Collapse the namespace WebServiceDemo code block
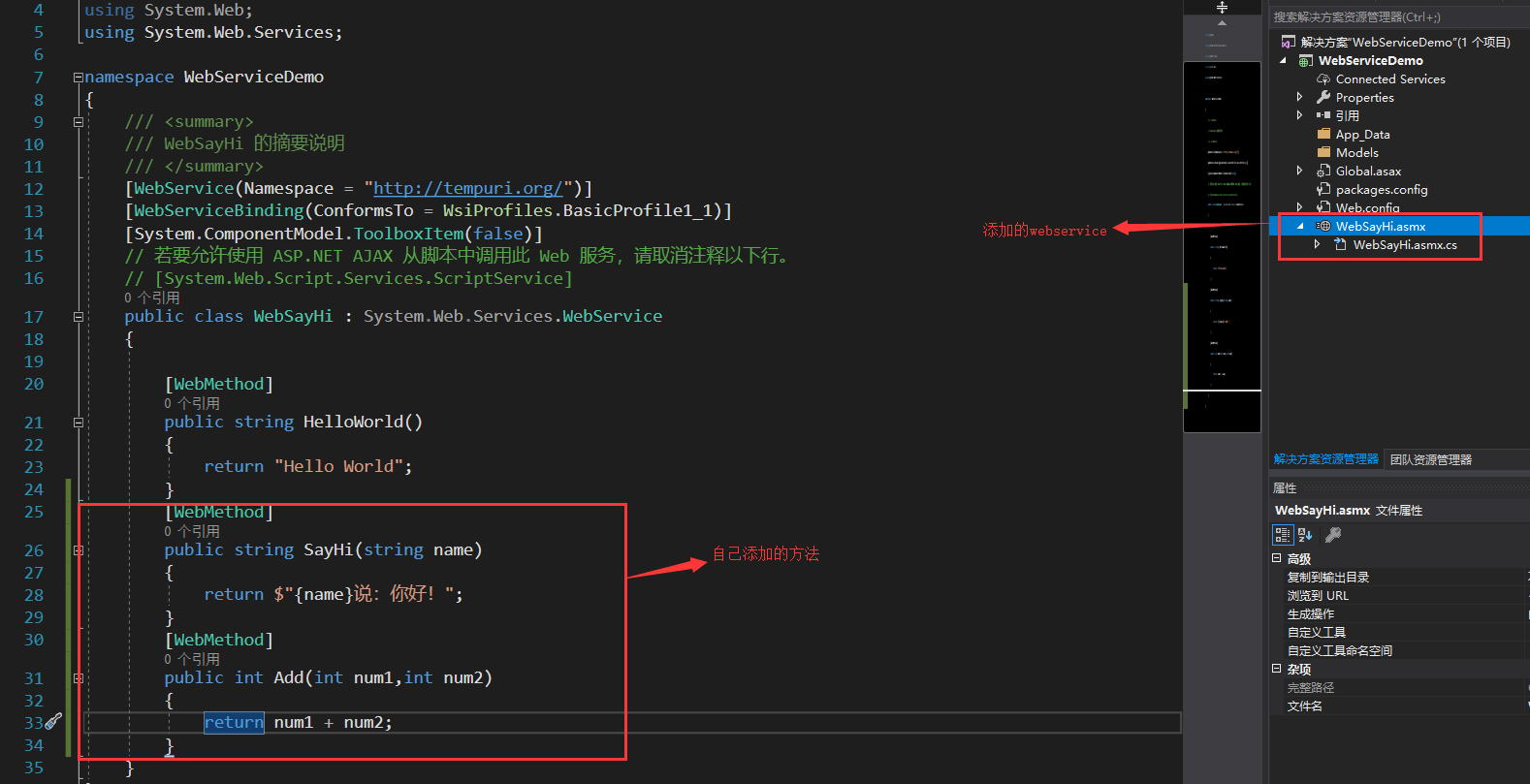 point(79,77)
